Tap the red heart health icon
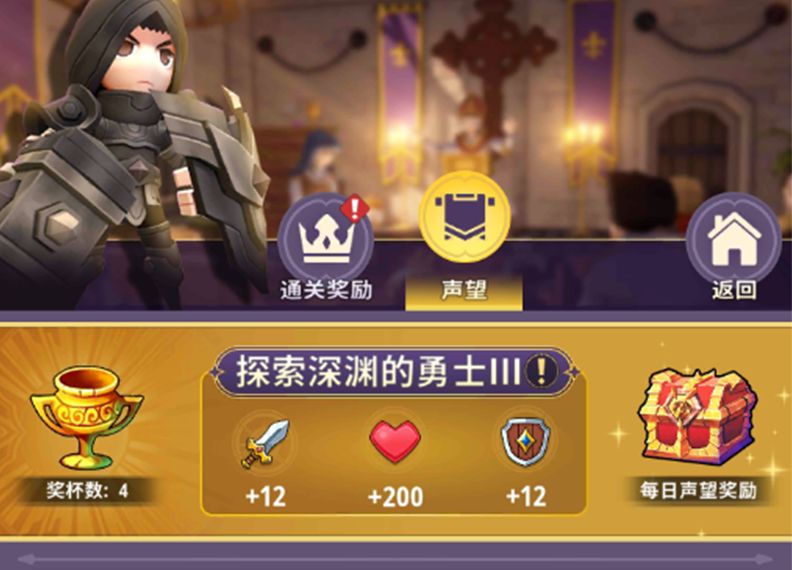Viewport: 792px width, 570px height. (x=395, y=442)
